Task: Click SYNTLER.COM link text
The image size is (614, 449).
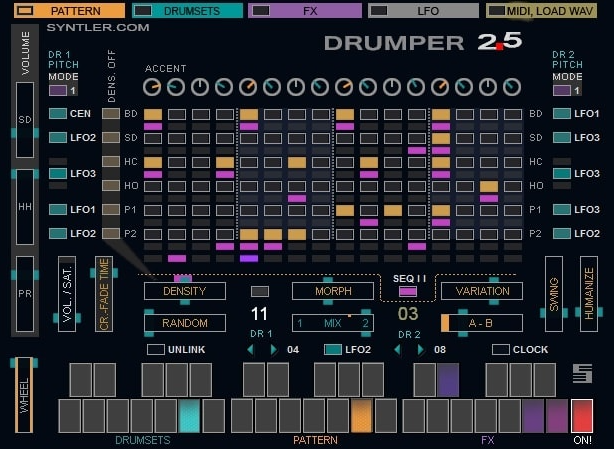Action: coord(98,27)
